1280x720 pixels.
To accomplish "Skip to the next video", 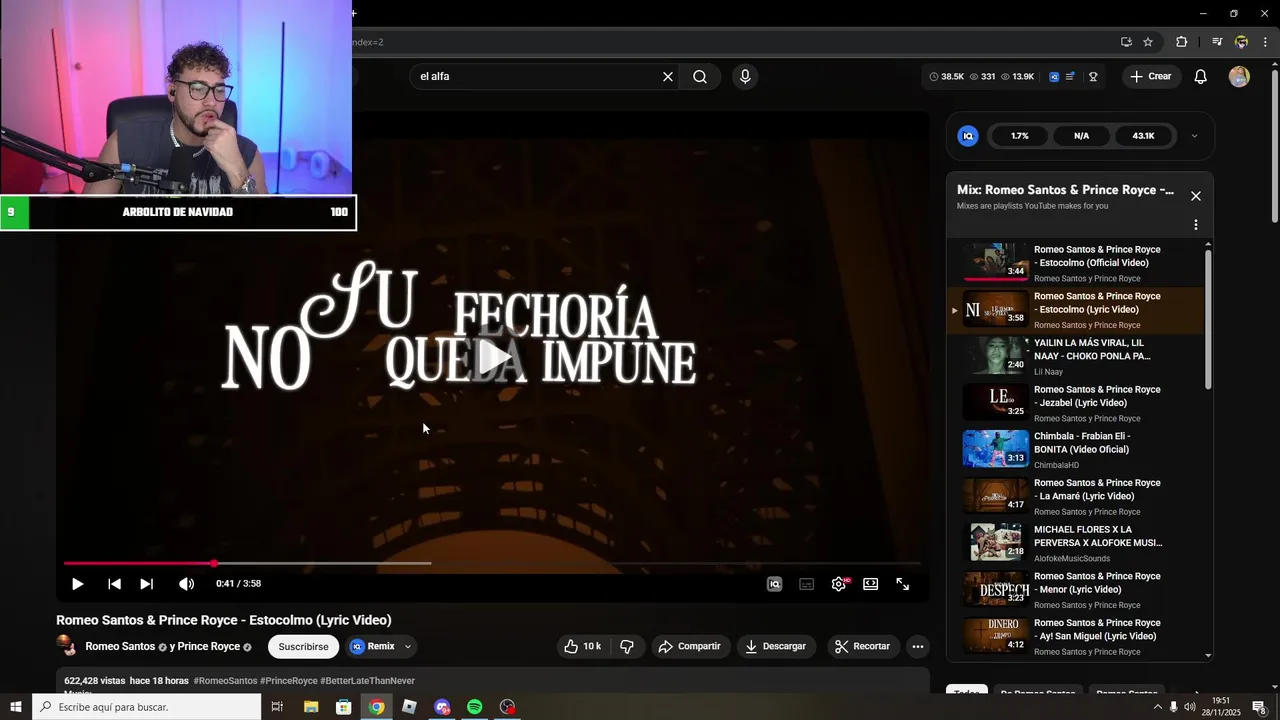I will point(146,584).
